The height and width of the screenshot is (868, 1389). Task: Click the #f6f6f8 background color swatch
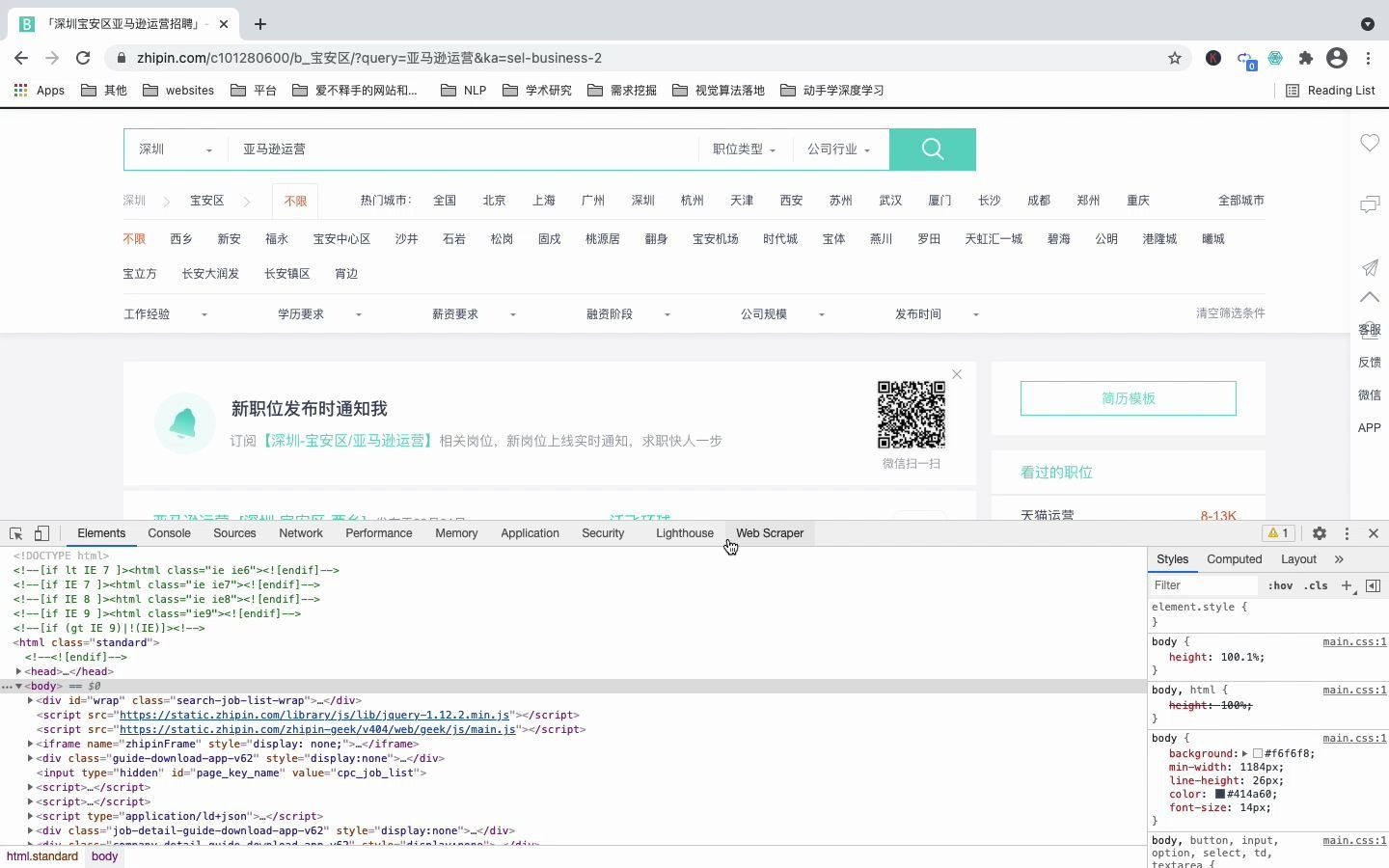[1258, 754]
